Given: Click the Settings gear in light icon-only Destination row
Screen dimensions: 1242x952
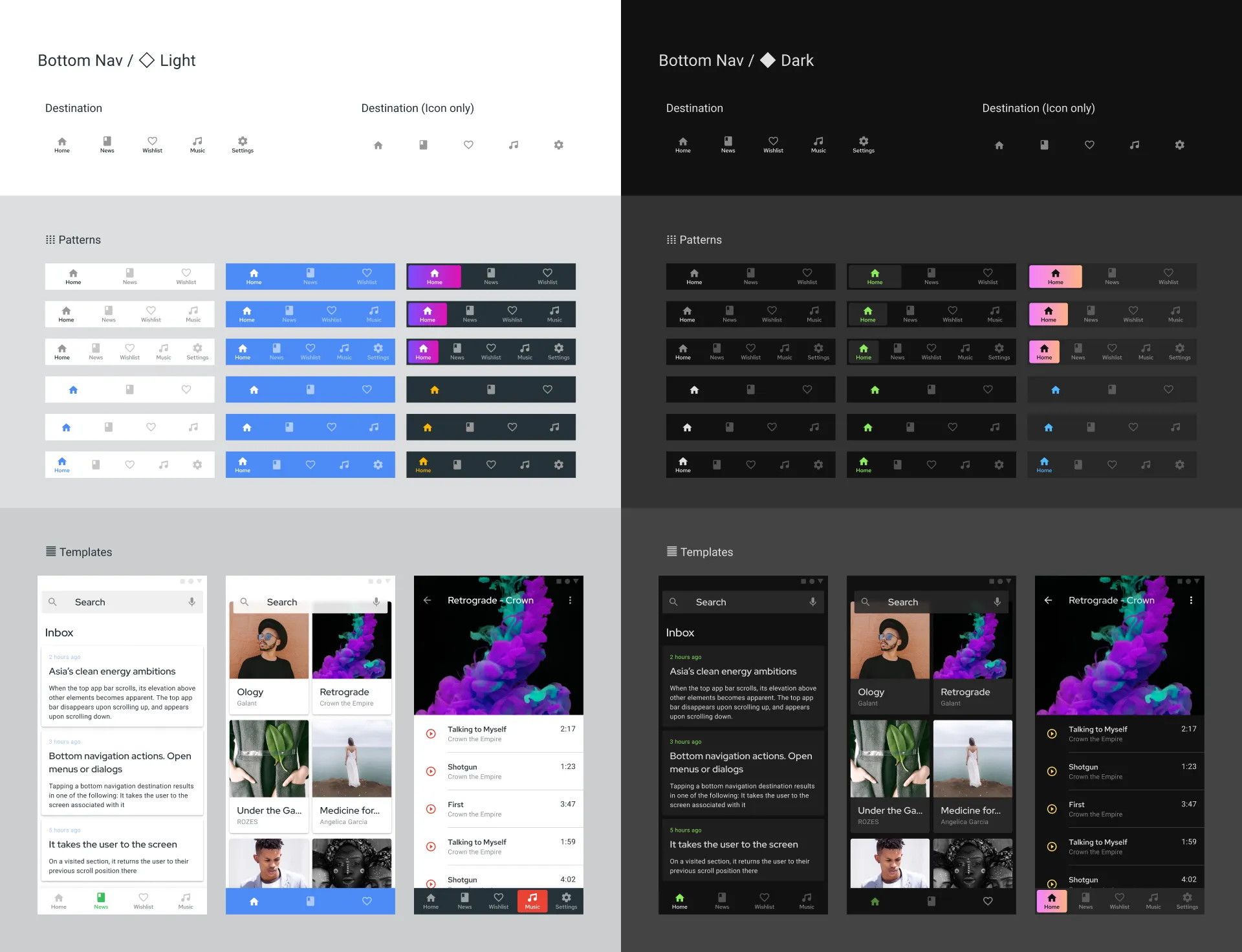Looking at the screenshot, I should click(558, 145).
